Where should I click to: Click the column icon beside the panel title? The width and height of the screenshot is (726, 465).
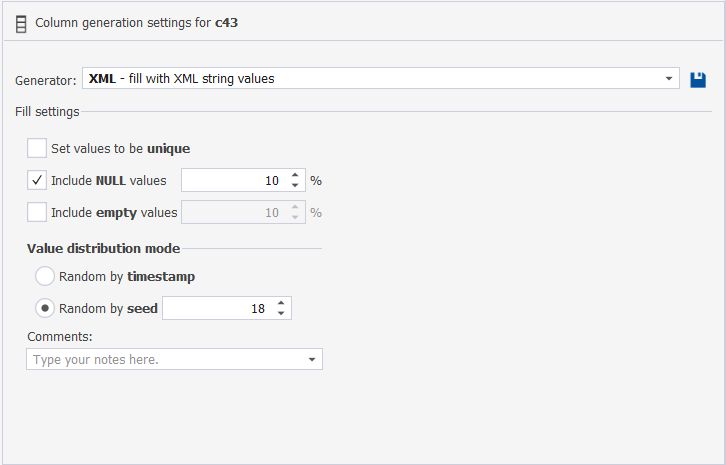[x=21, y=24]
